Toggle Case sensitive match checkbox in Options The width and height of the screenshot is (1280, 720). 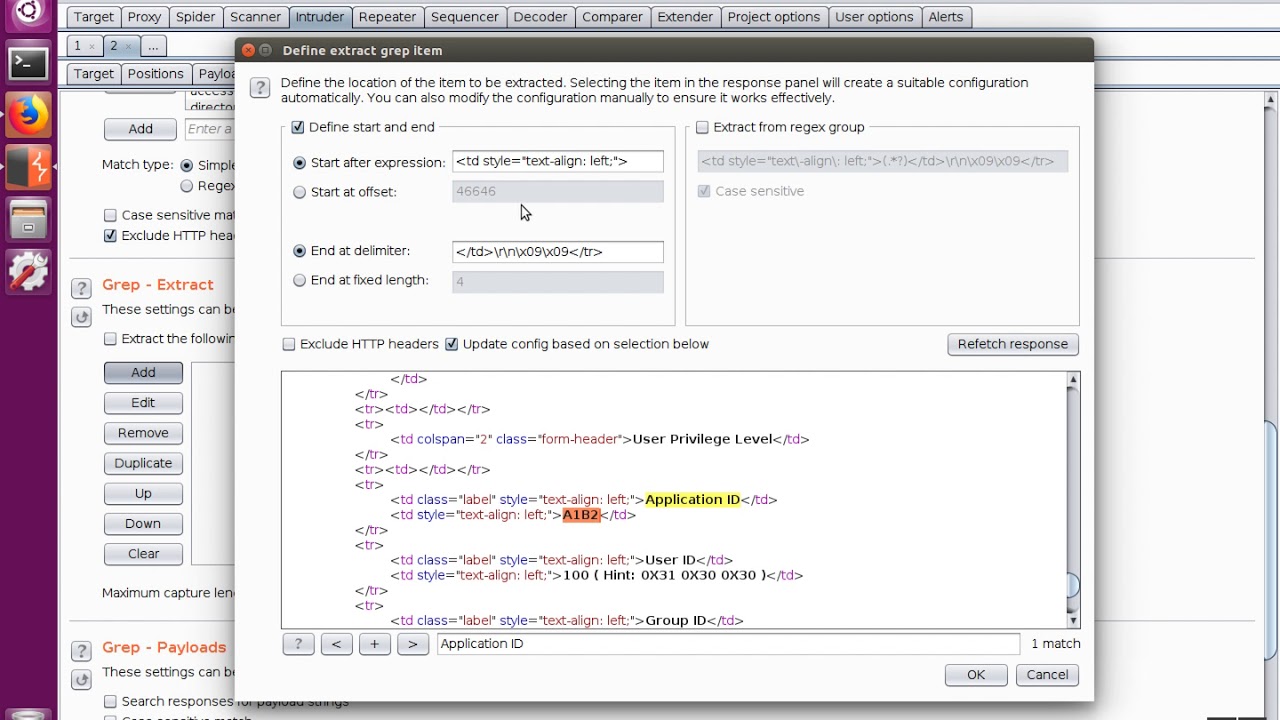tap(110, 215)
